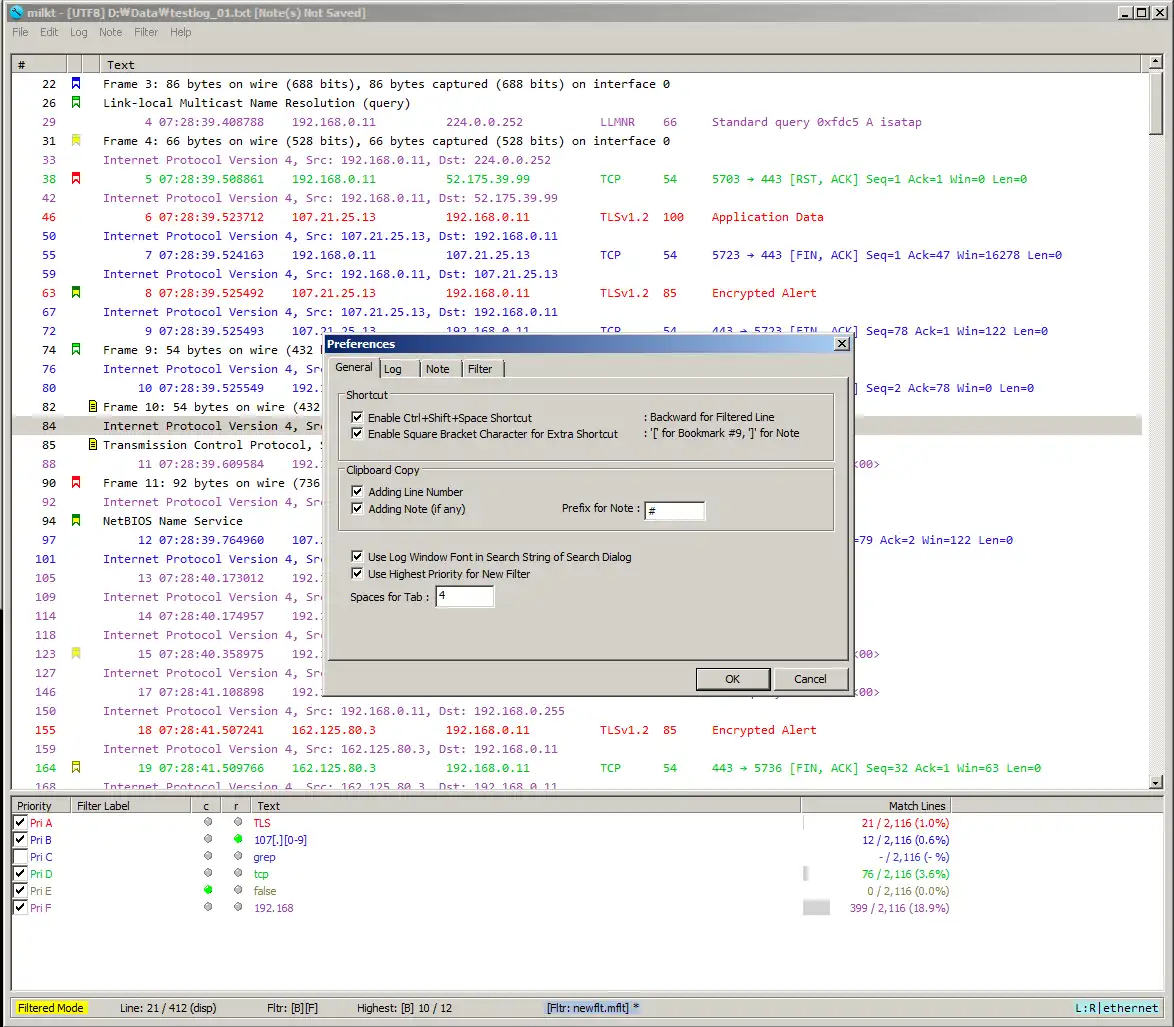This screenshot has width=1174, height=1027.
Task: Click the red bookmark icon on line 38
Action: [x=76, y=178]
